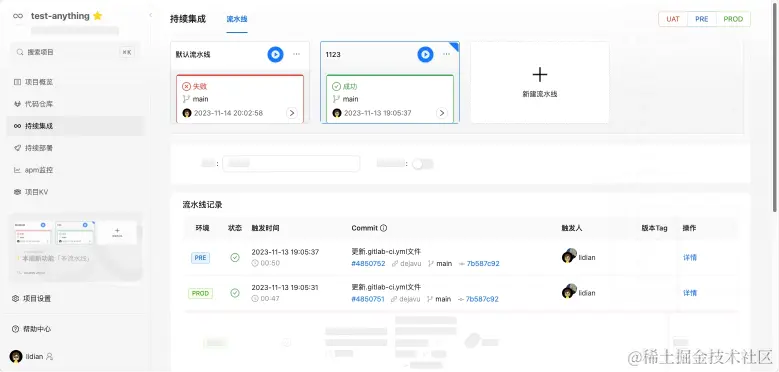This screenshot has height=372, width=779.
Task: Click the ⌘K shortcut badge
Action: click(x=127, y=52)
